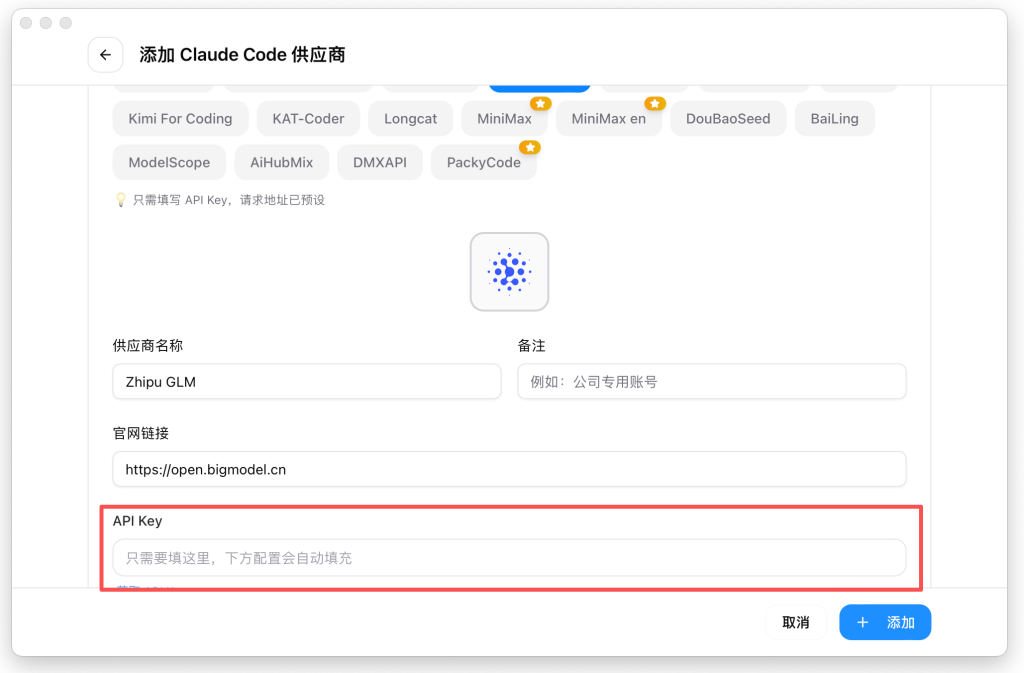Choose the DouBaoSeed preset
The width and height of the screenshot is (1024, 673).
coord(728,118)
